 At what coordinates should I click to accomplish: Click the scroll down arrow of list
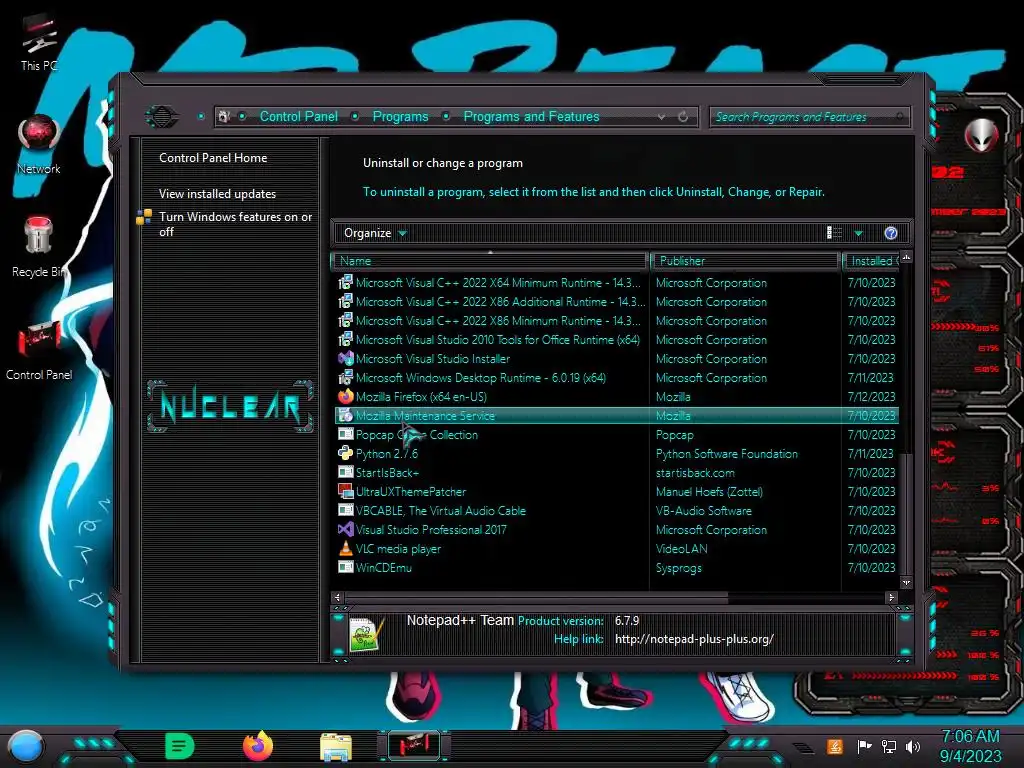point(906,582)
